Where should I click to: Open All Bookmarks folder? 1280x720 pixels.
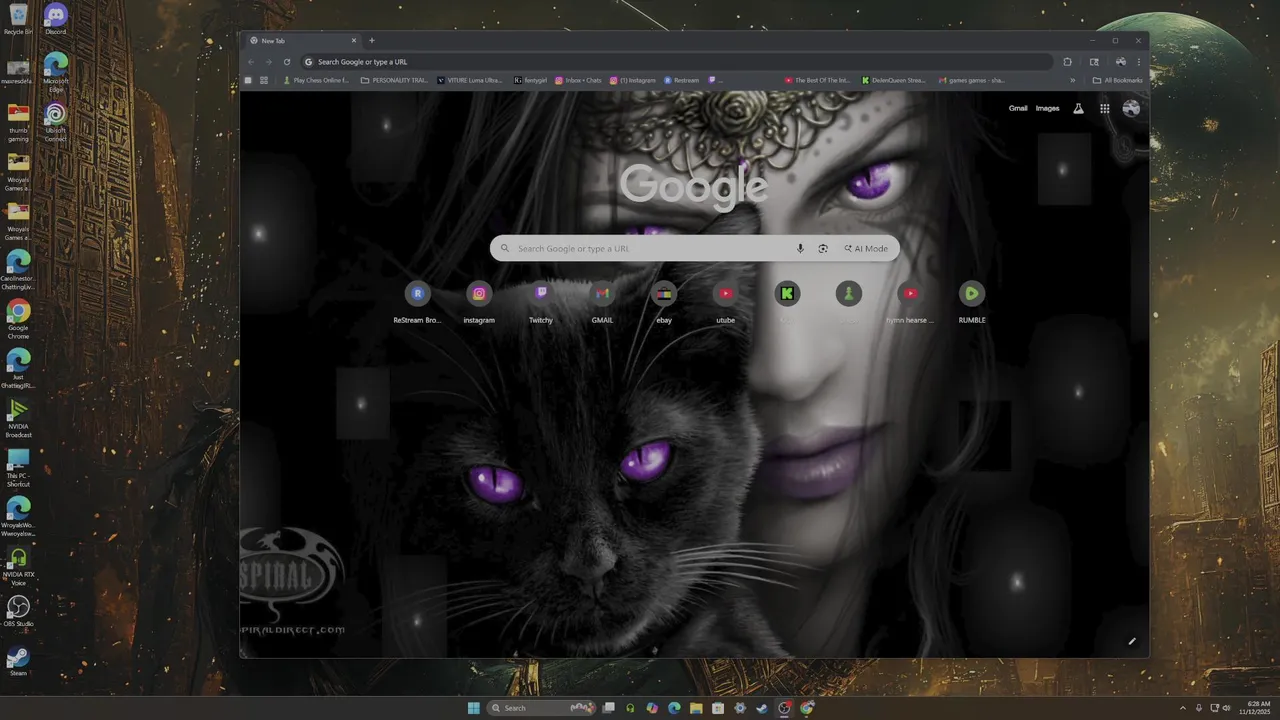(x=1117, y=80)
